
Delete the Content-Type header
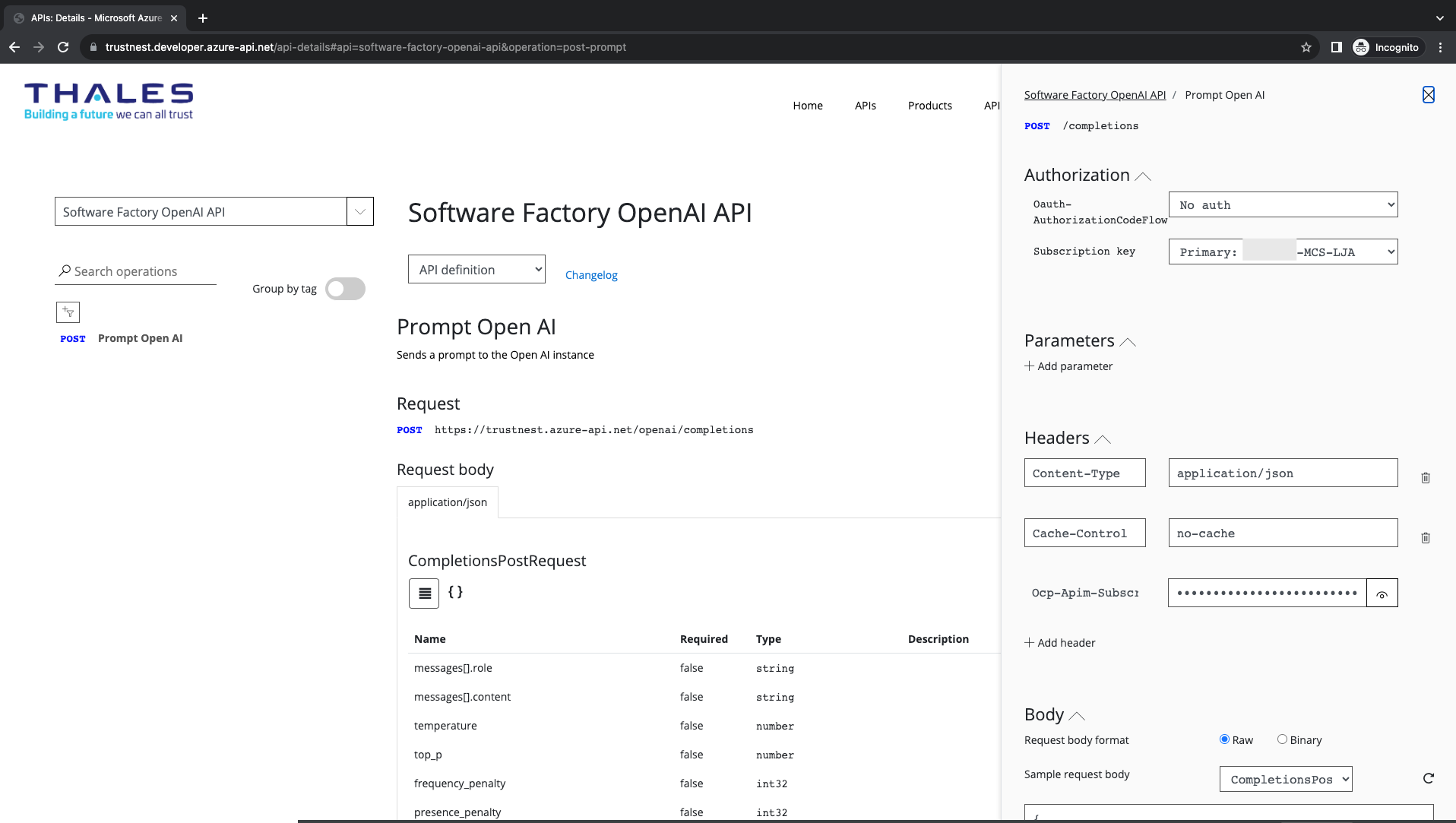point(1426,478)
